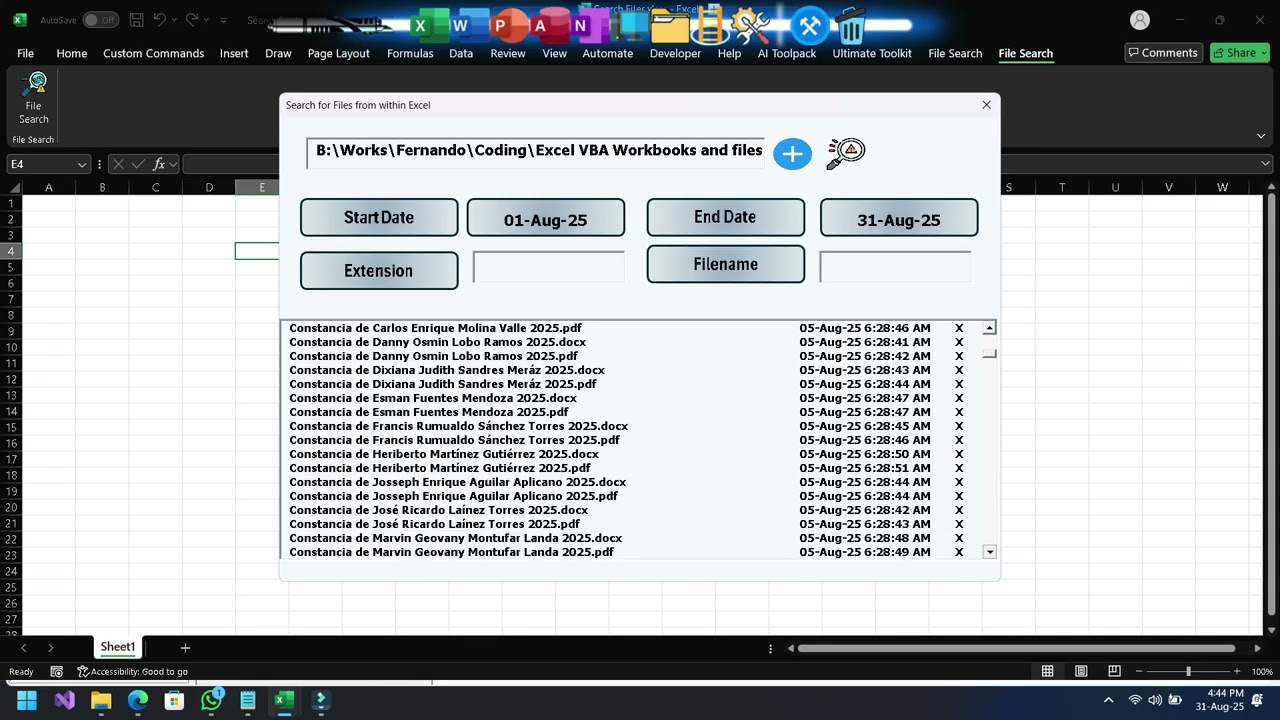Open the Formulas ribbon tab
The image size is (1280, 720).
pyautogui.click(x=410, y=53)
